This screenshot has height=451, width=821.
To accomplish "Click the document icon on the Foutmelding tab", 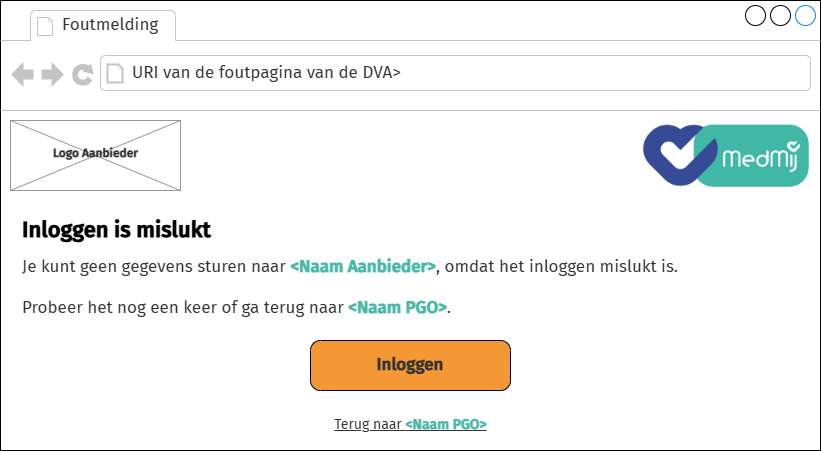I will [44, 25].
